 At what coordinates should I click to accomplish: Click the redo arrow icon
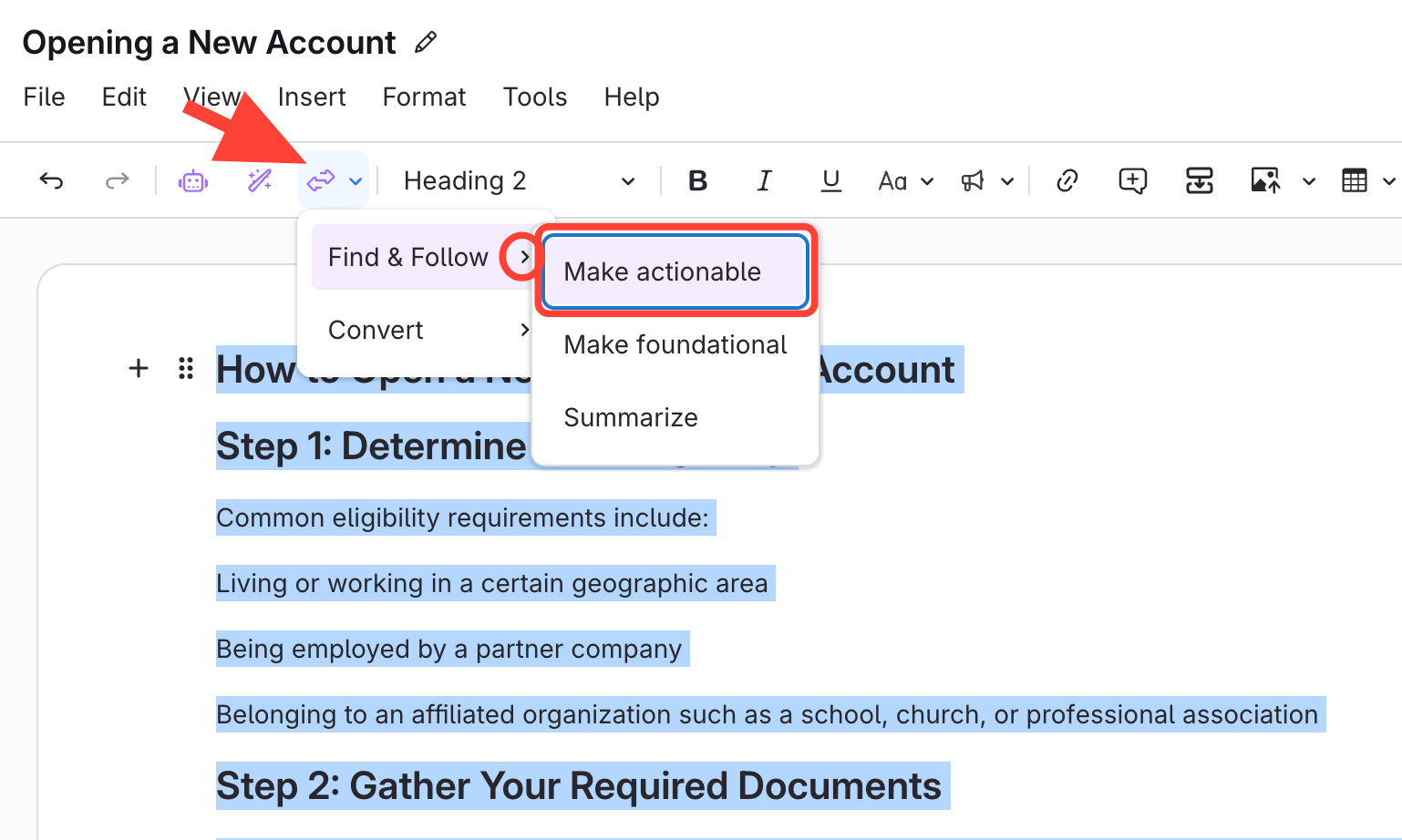pyautogui.click(x=117, y=181)
